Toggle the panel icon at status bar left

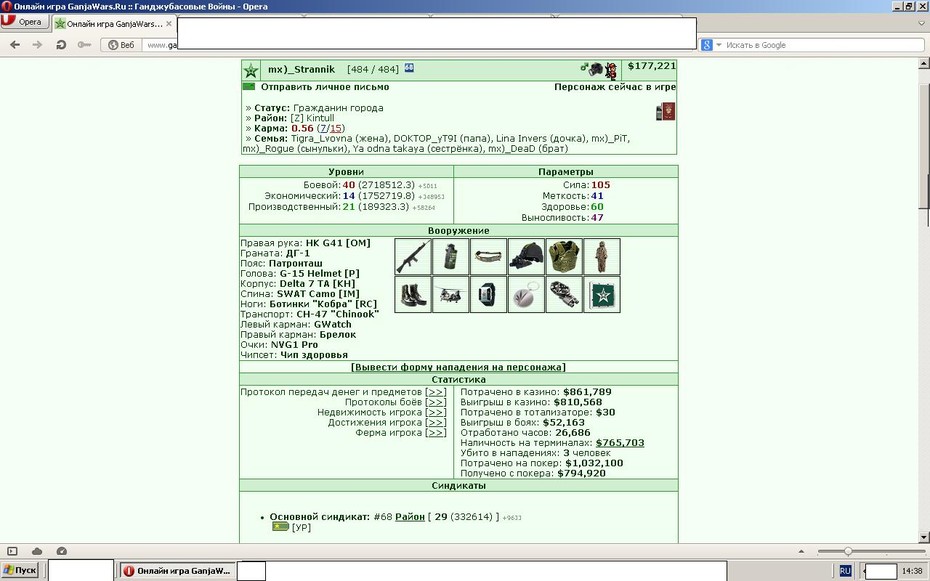(12, 551)
